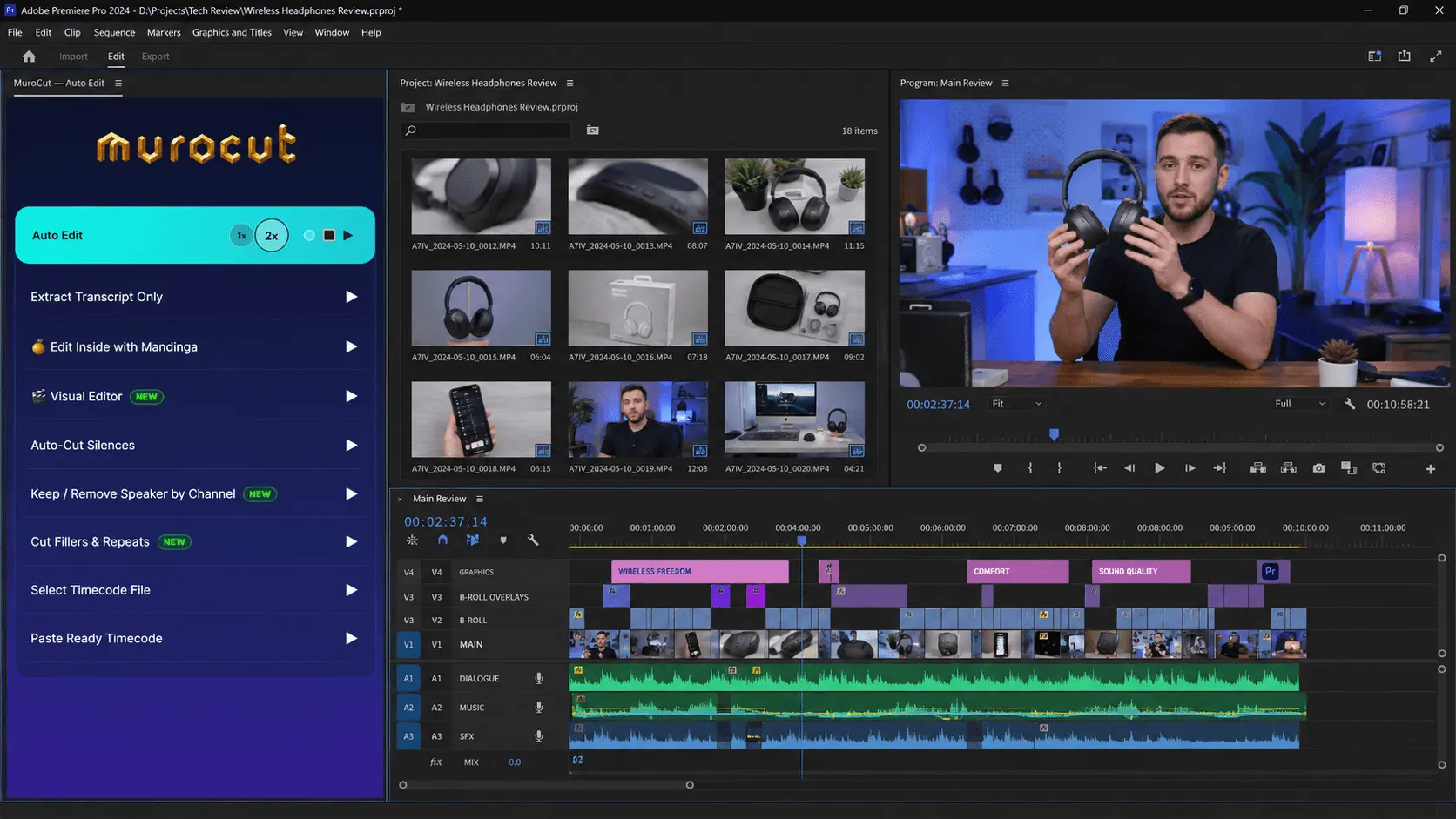Maximize the frame with the fullscreen arrows icon

(x=1435, y=57)
